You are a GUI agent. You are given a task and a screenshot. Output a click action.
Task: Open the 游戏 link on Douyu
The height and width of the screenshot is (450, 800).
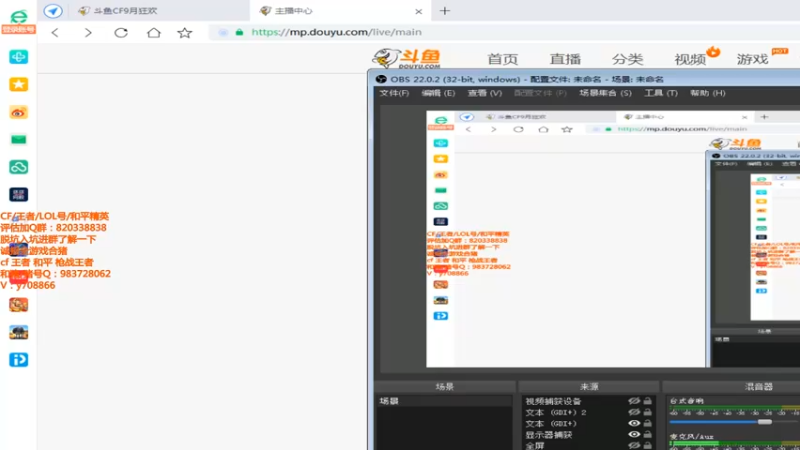(753, 59)
